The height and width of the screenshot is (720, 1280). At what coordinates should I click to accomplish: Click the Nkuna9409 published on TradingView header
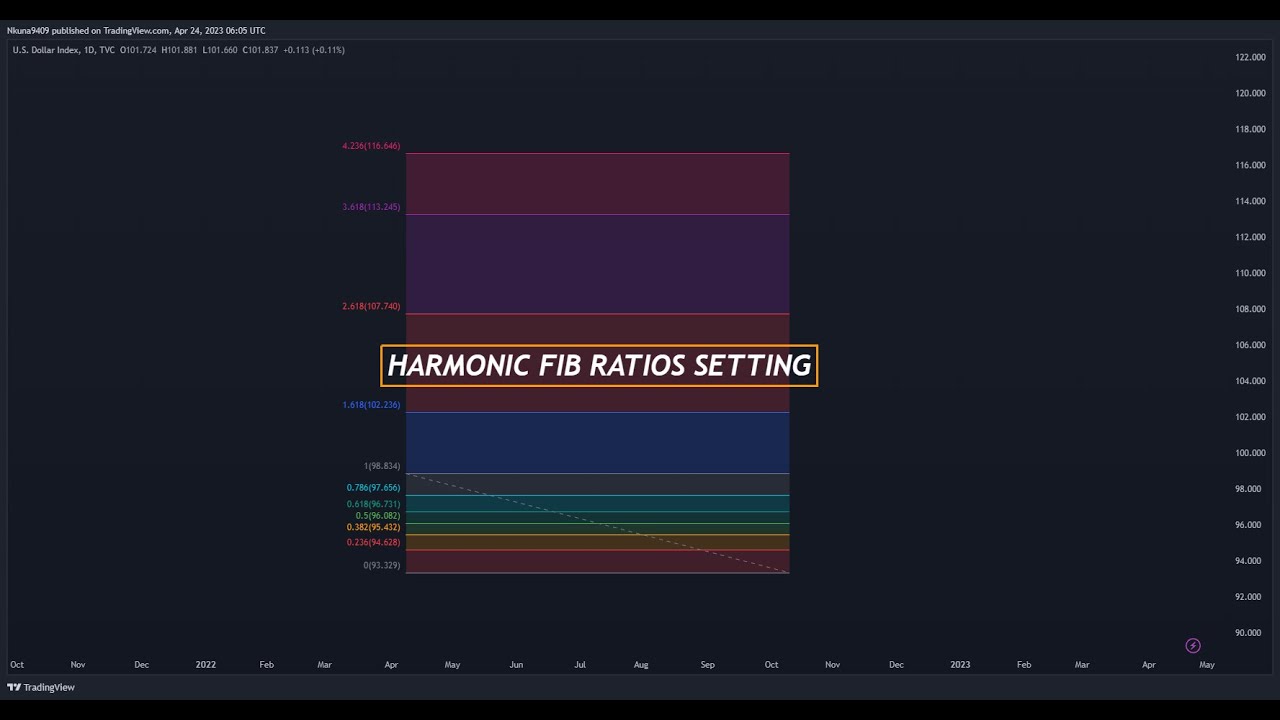click(136, 31)
